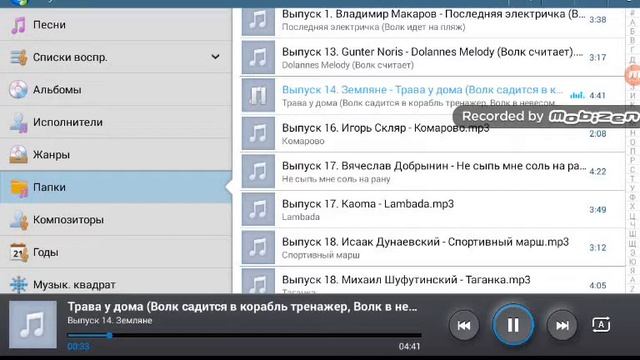The image size is (640, 360).
Task: Skip to previous track
Action: [x=464, y=325]
